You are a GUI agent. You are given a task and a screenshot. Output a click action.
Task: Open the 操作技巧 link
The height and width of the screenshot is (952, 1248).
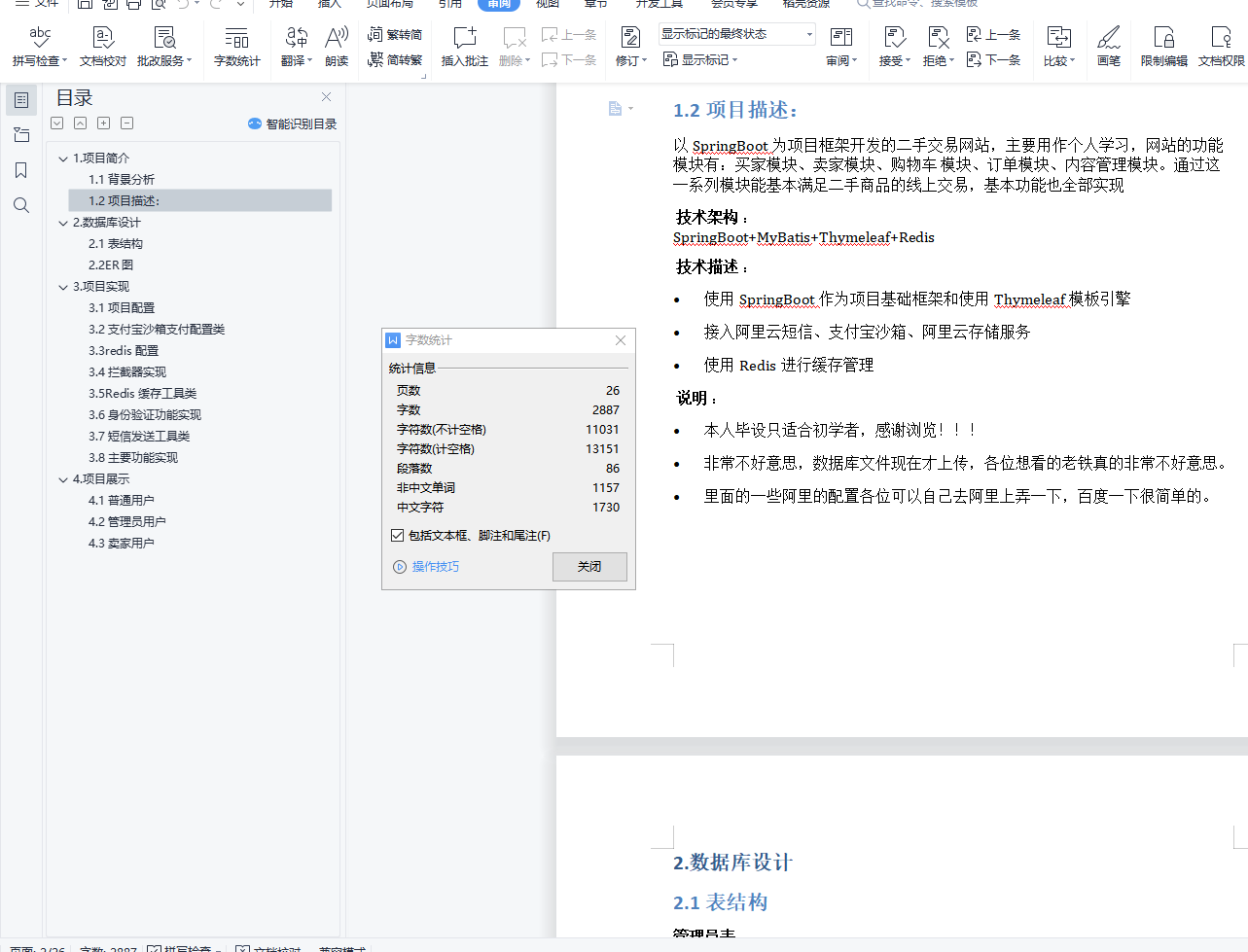click(x=435, y=567)
